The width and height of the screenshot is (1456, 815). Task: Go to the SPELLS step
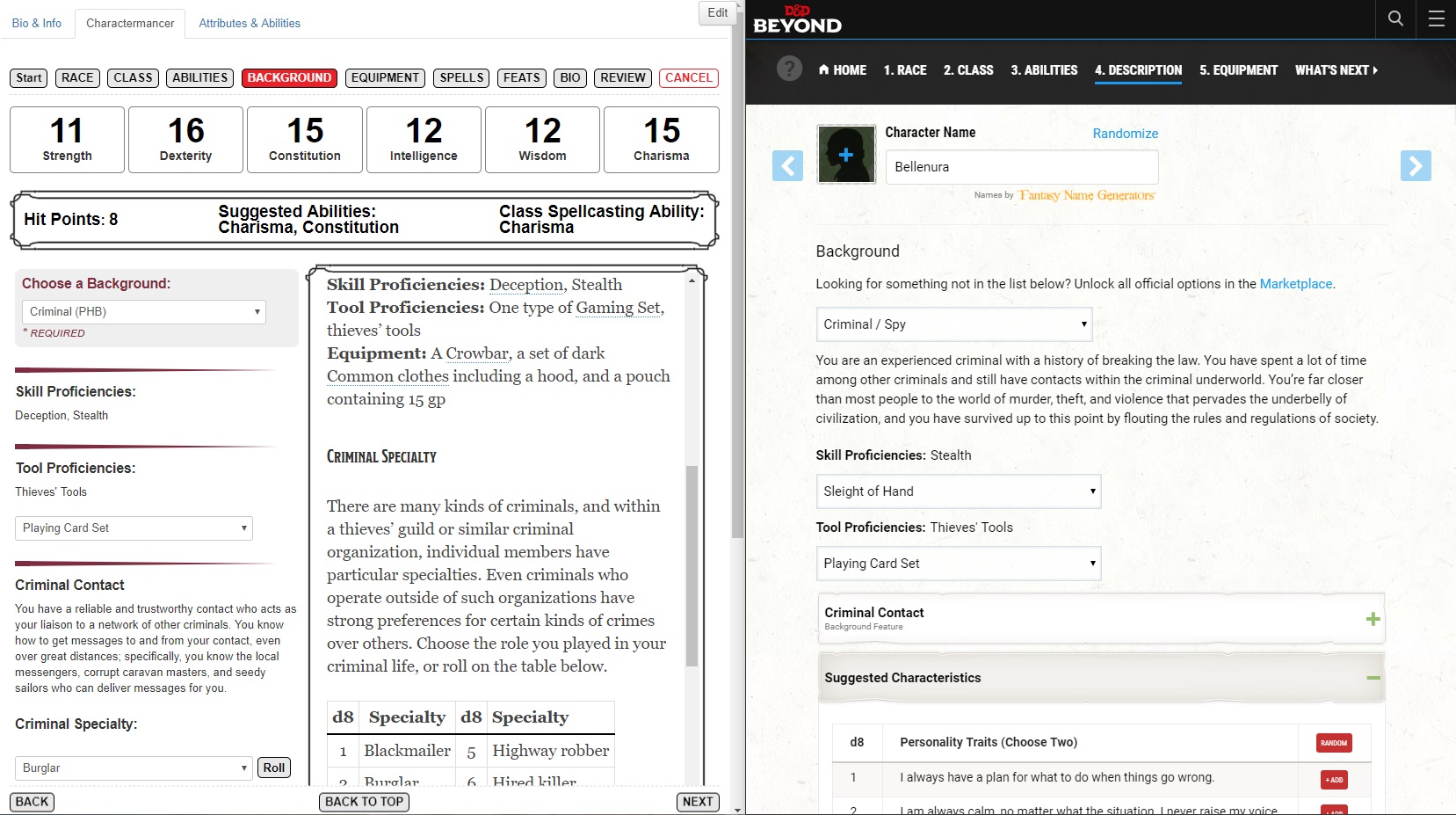462,77
